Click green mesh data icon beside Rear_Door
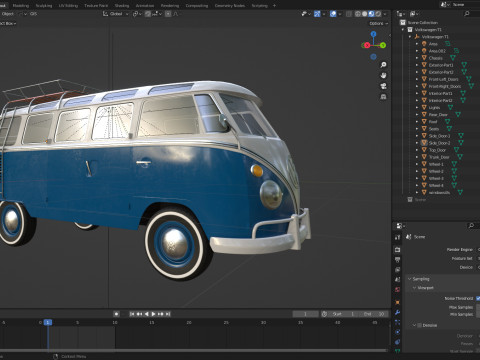Screen dimensions: 480x360 458,115
